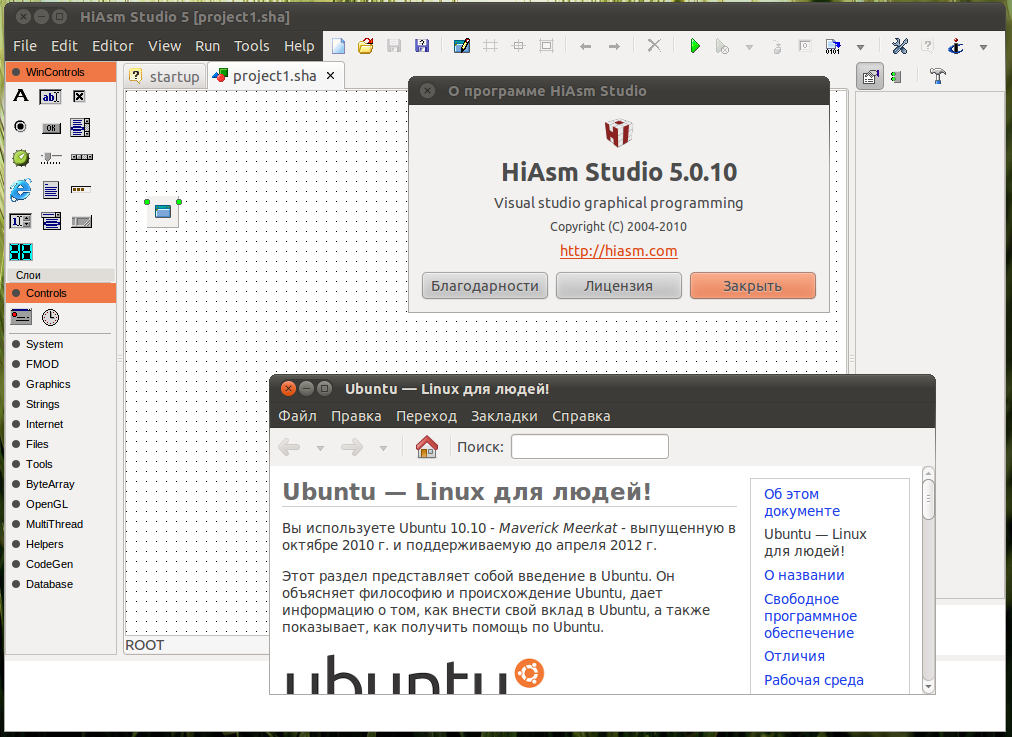Open the http://hiasm.com link
The height and width of the screenshot is (737, 1012).
point(618,251)
